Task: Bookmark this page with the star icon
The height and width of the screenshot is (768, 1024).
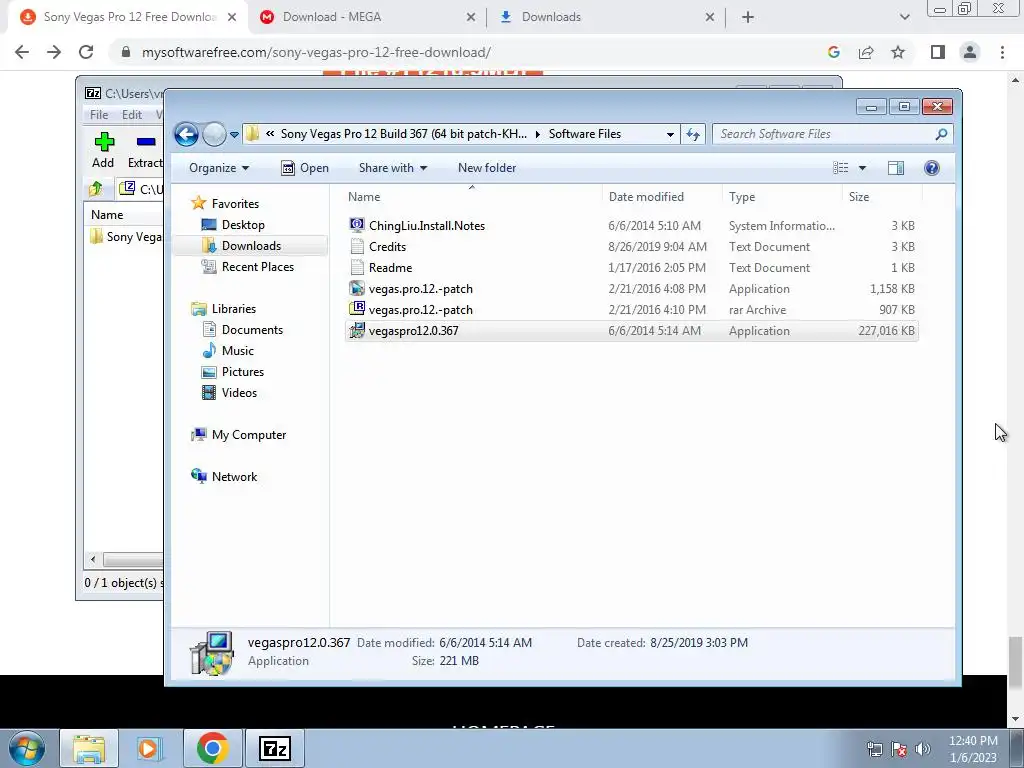Action: tap(898, 52)
